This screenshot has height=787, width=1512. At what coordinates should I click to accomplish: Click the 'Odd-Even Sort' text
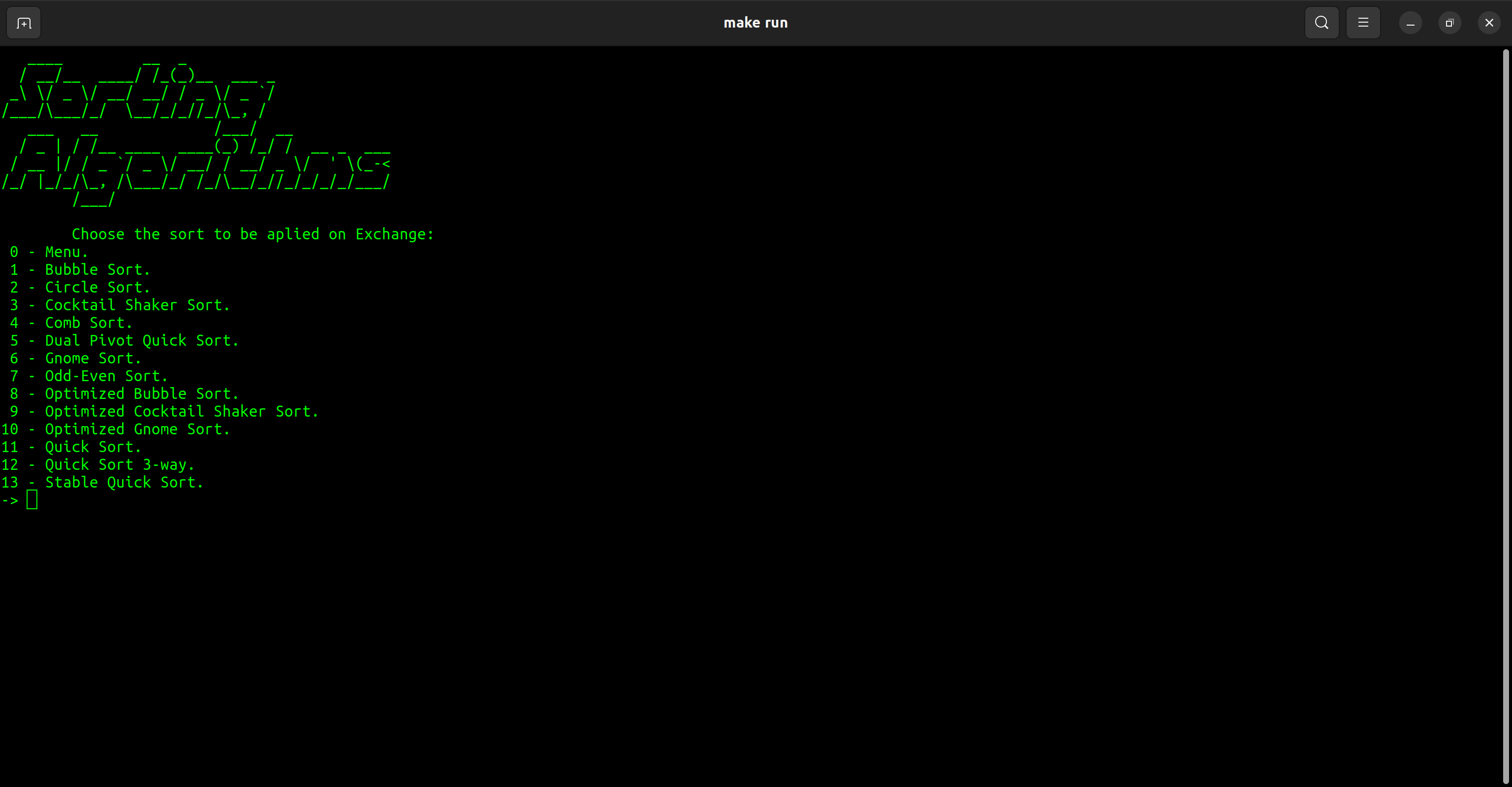click(106, 376)
